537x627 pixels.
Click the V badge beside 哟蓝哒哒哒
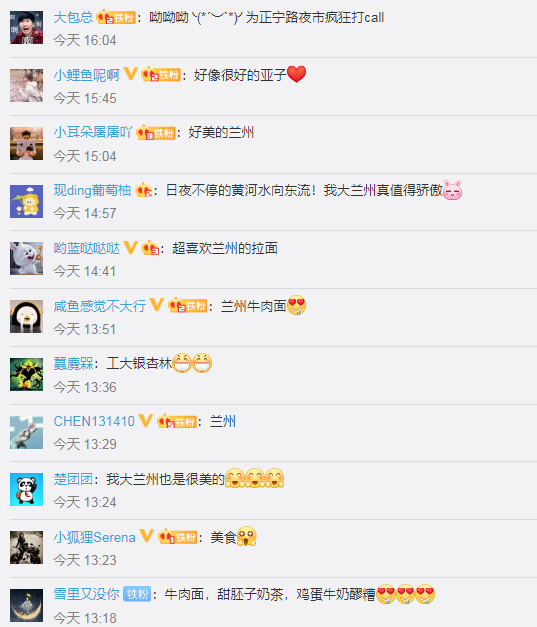[x=130, y=248]
